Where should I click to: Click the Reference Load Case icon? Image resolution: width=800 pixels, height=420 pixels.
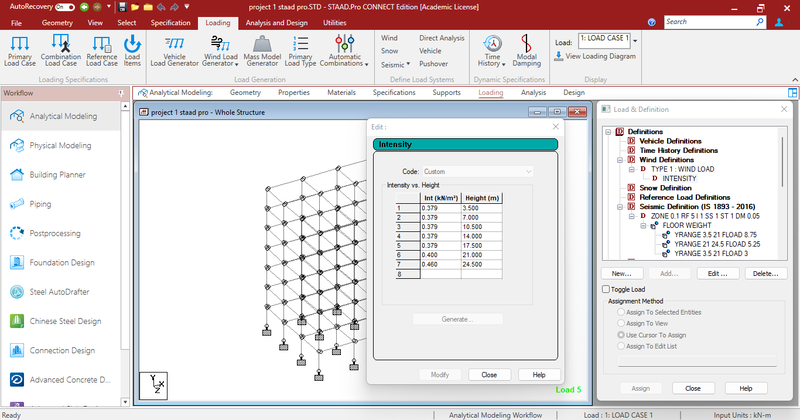point(102,50)
